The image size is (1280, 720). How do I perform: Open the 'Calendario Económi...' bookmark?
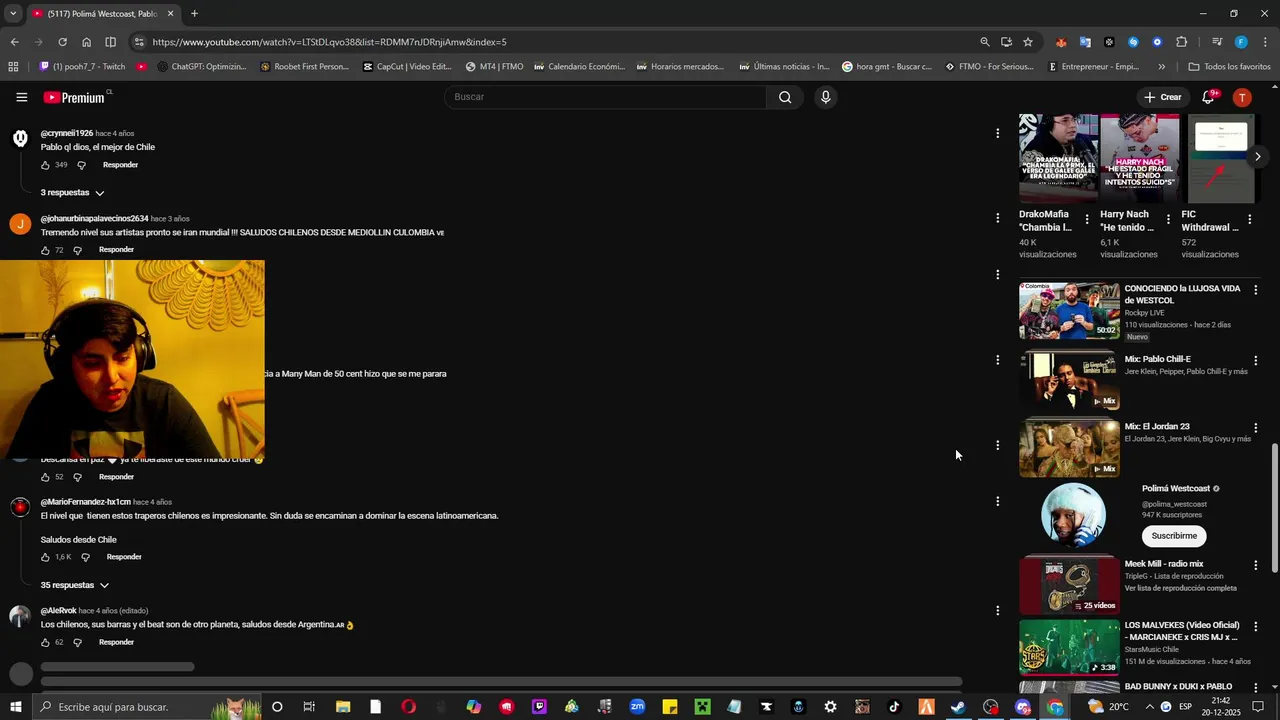579,67
